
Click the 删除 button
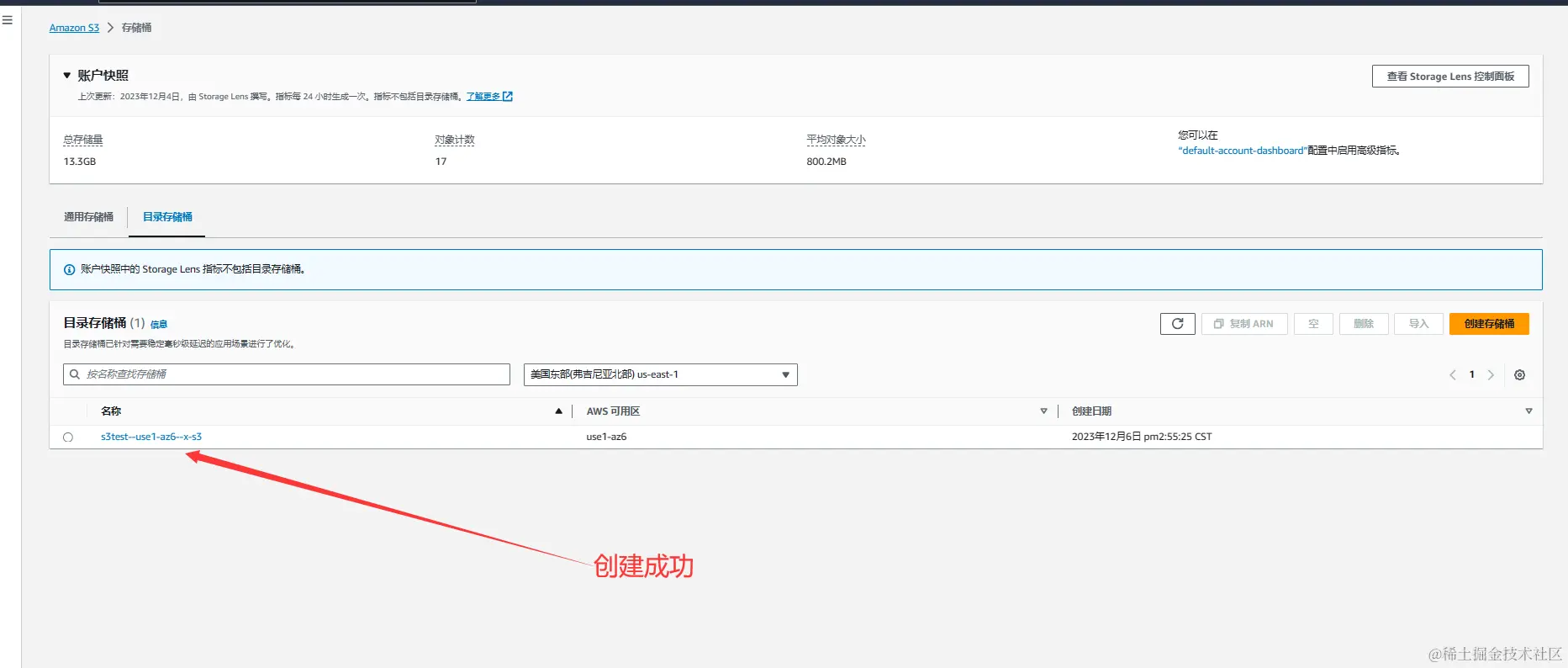click(x=1364, y=324)
